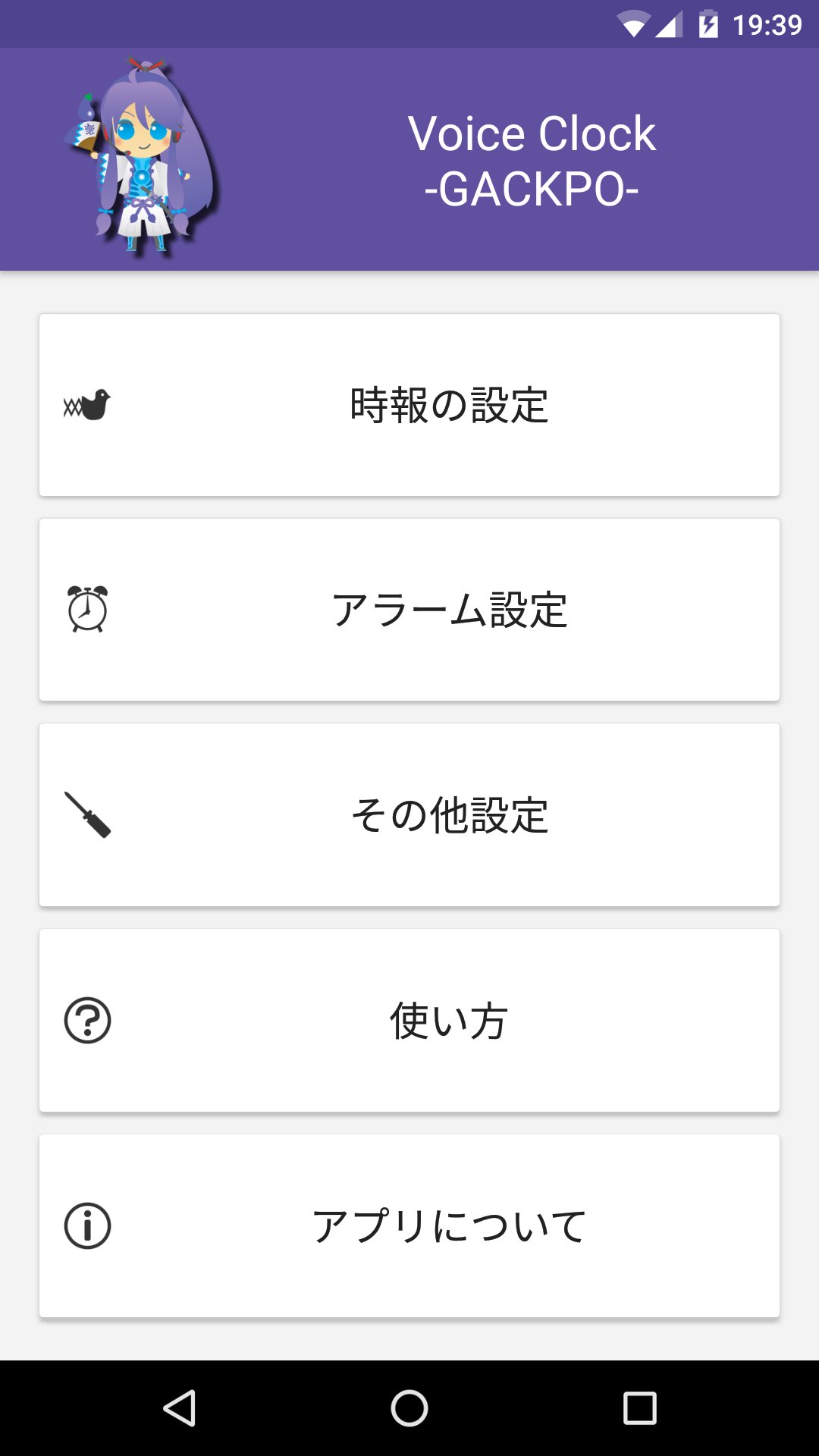Tap the bird icon for time signal

[87, 405]
